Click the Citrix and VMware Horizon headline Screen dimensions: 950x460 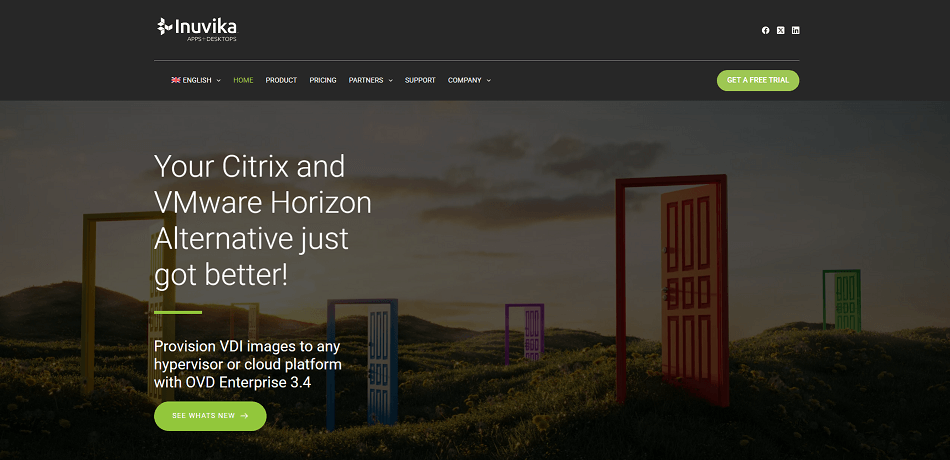coord(262,221)
